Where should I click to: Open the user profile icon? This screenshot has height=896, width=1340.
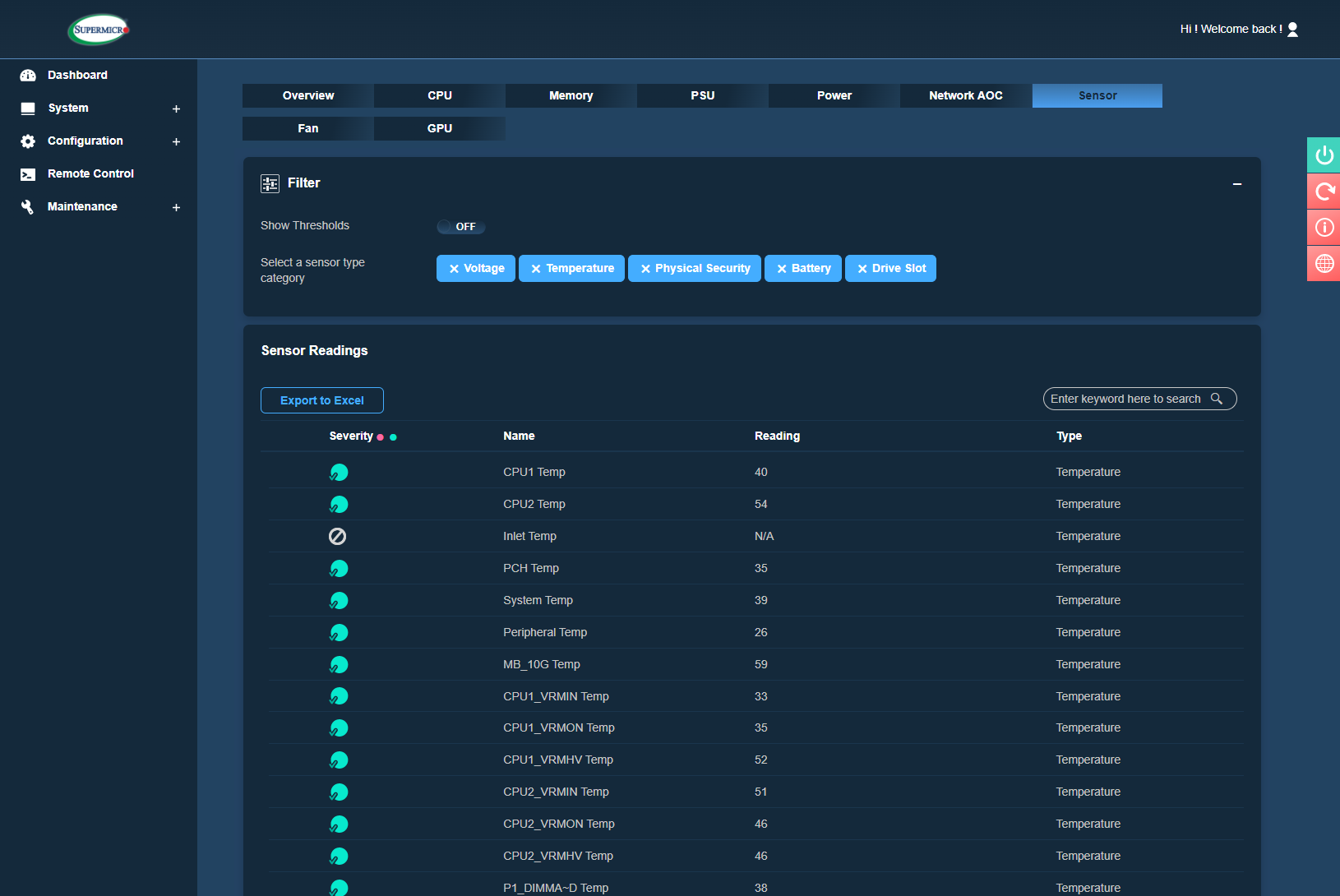click(x=1292, y=30)
